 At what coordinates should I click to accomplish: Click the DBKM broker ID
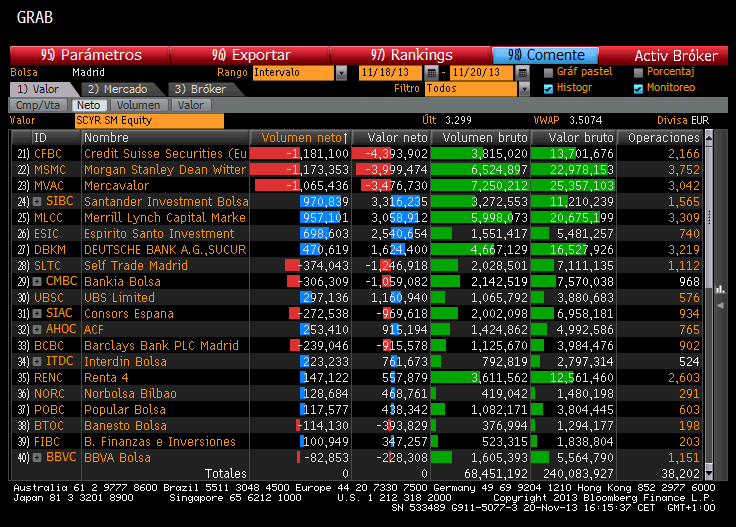click(50, 250)
